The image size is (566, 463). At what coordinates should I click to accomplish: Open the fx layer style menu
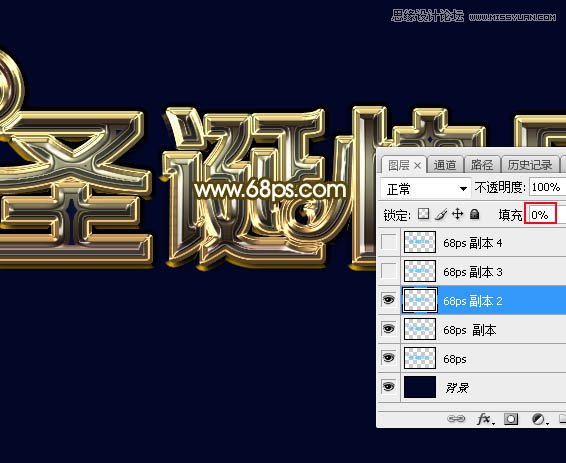coord(485,419)
